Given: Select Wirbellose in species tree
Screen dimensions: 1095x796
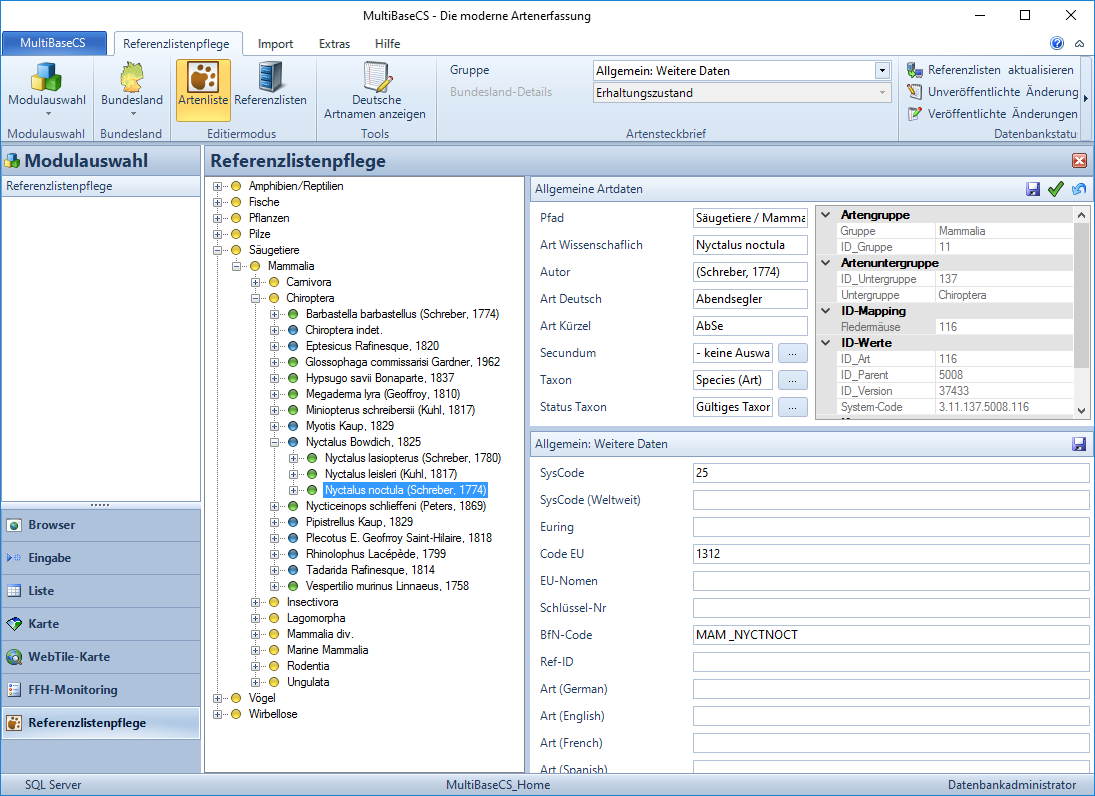Looking at the screenshot, I should tap(273, 714).
